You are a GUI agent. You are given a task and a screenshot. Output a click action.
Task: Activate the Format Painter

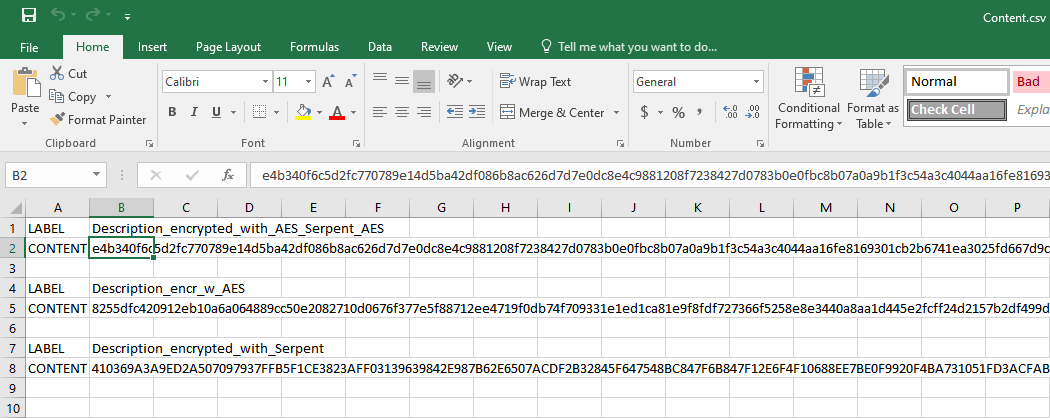98,119
